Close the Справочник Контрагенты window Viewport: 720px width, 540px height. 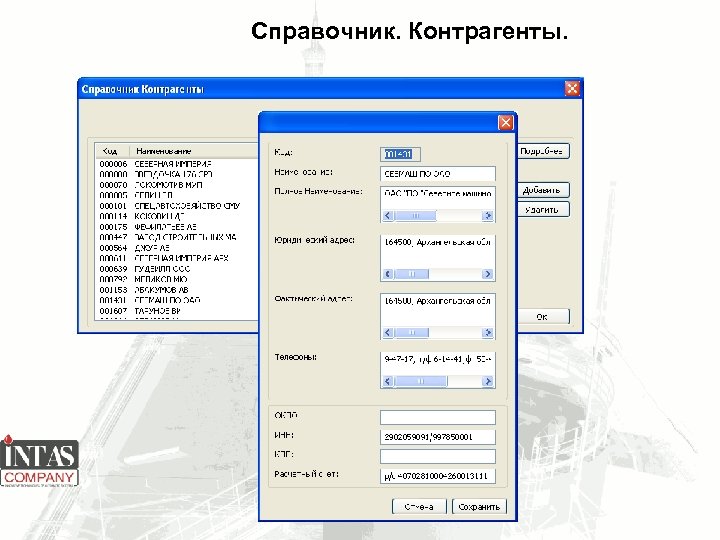click(x=572, y=88)
